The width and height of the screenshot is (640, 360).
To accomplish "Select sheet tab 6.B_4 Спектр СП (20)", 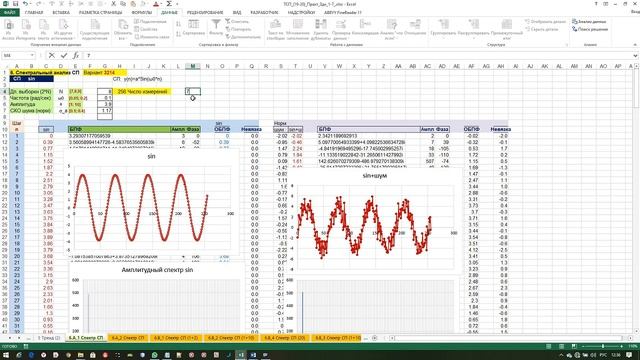I will coord(285,338).
